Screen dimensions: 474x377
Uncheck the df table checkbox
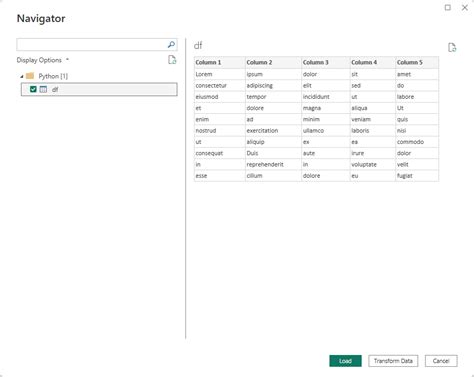[x=33, y=89]
